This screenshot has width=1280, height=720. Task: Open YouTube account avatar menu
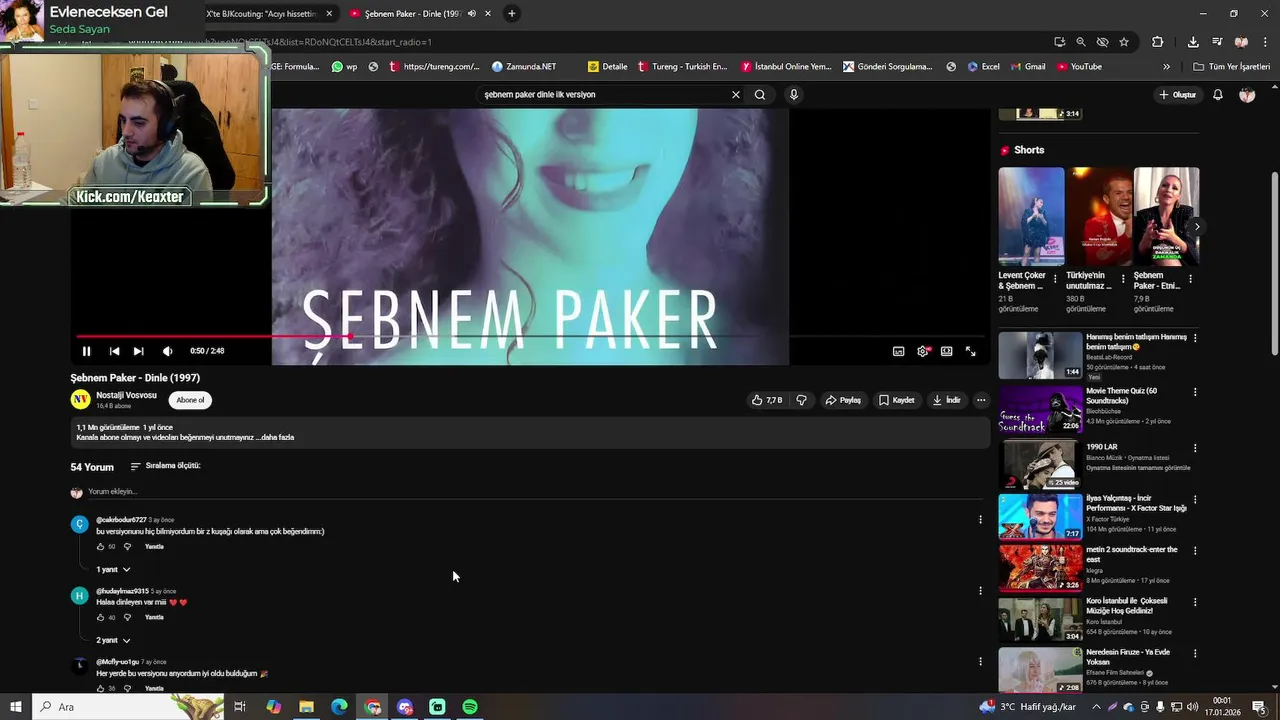tap(1247, 95)
